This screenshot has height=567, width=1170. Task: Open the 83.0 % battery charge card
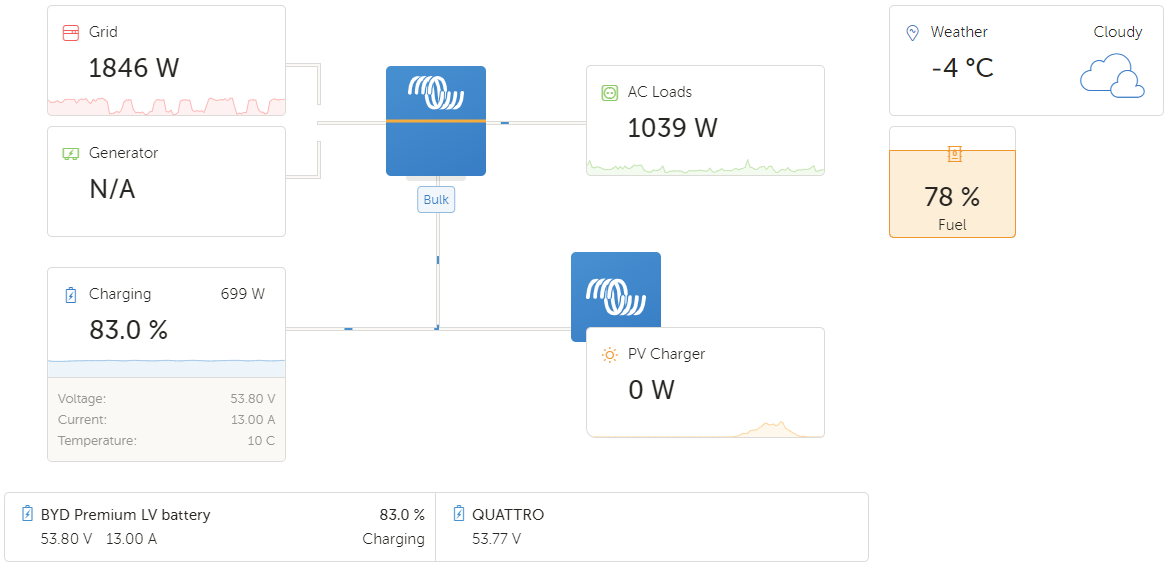[x=166, y=364]
